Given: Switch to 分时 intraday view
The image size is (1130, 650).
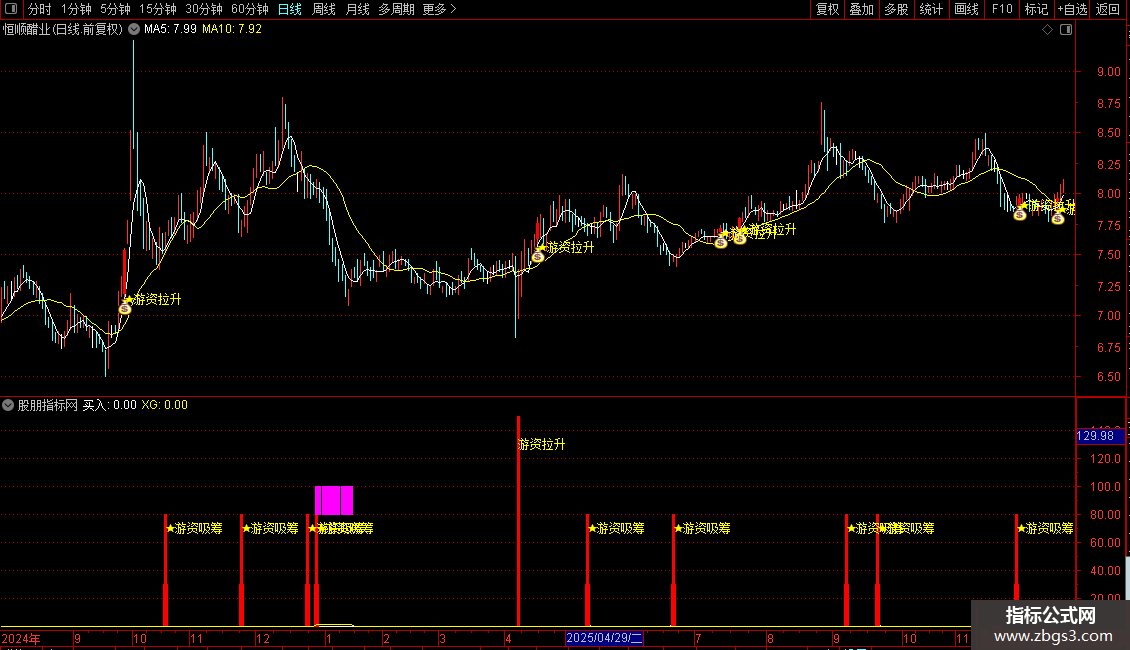Looking at the screenshot, I should click(40, 9).
